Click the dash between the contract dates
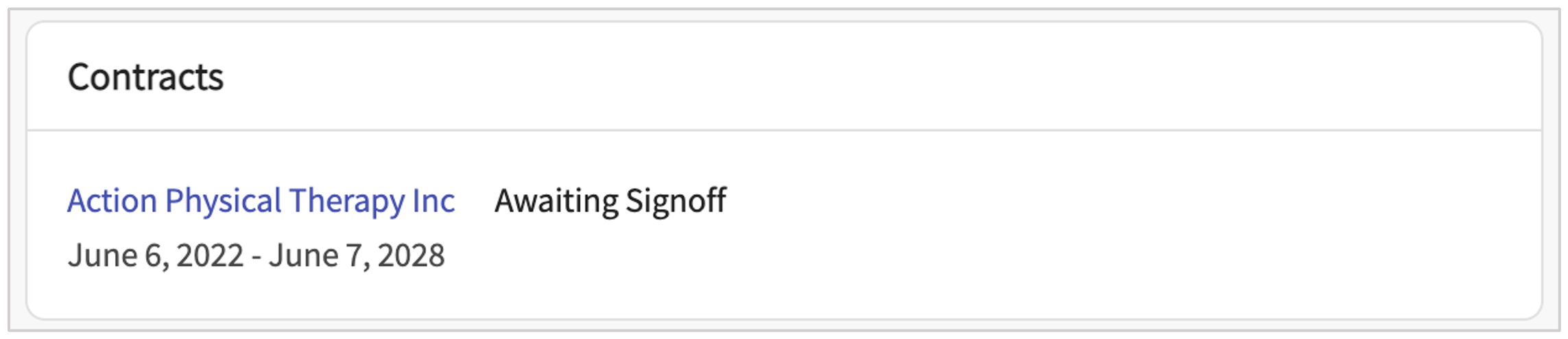 256,255
